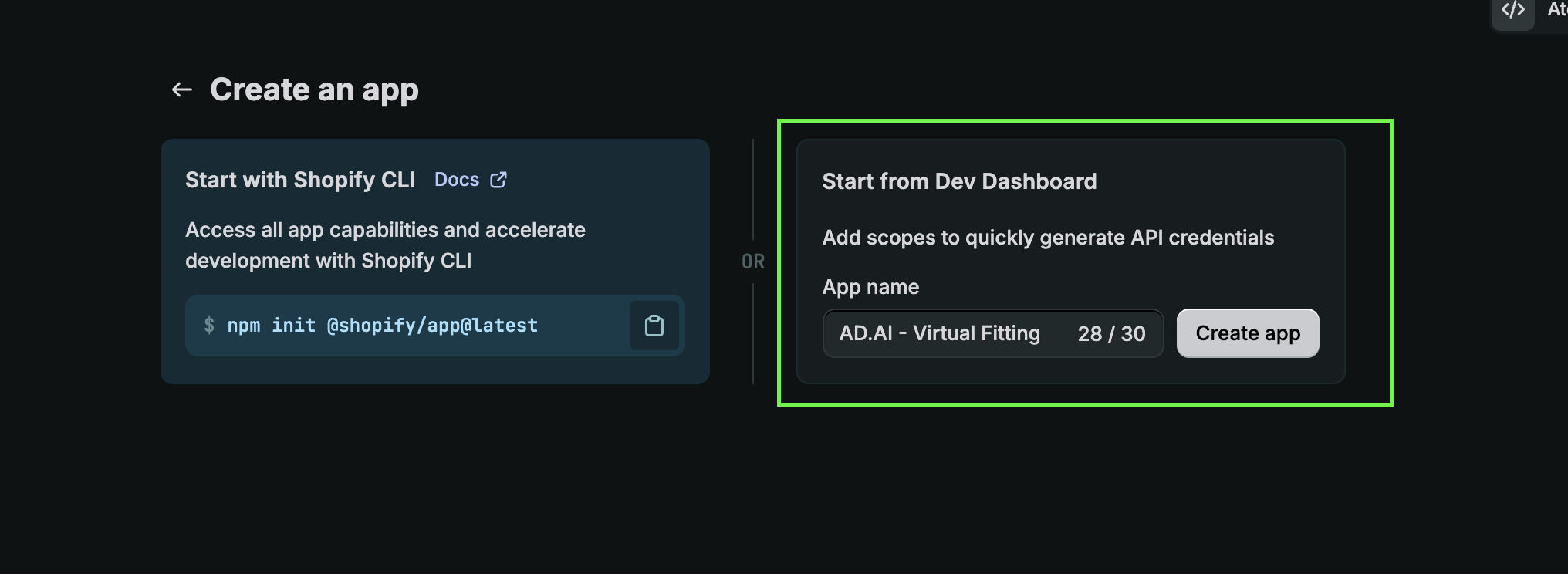This screenshot has height=574, width=1568.
Task: Click the Create an app heading
Action: click(x=314, y=90)
